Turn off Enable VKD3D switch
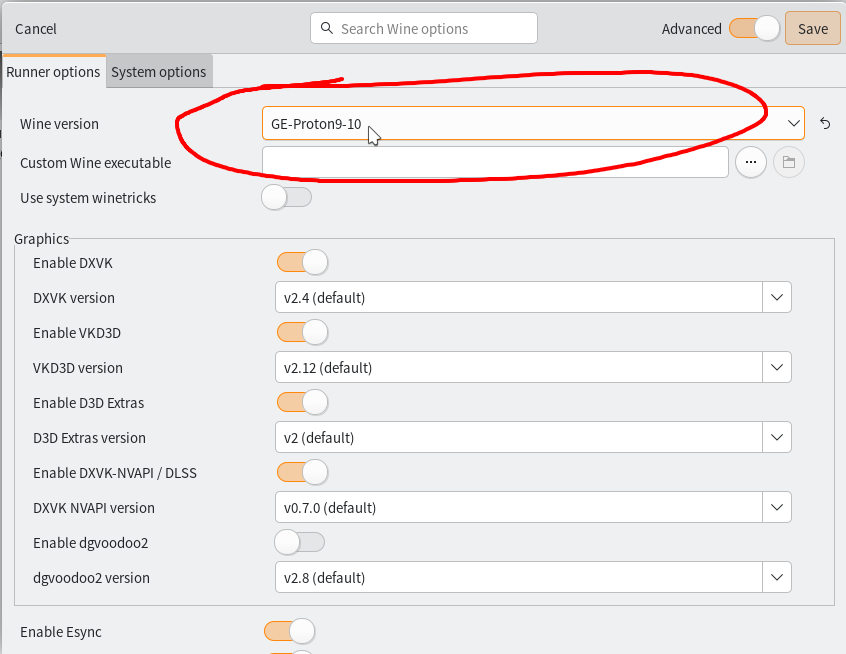Screen dimensions: 846x654 coord(302,333)
